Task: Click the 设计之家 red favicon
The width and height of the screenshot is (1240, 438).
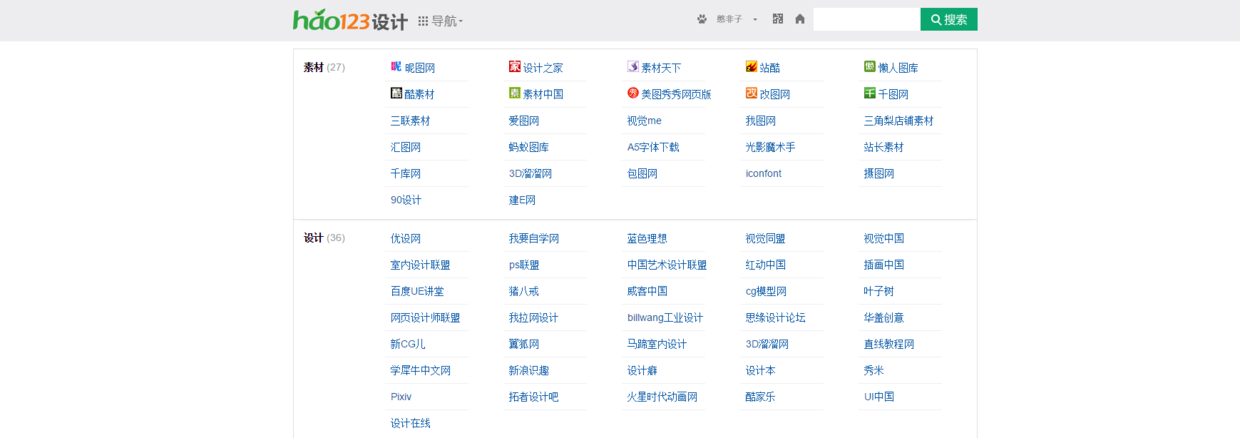Action: click(515, 66)
